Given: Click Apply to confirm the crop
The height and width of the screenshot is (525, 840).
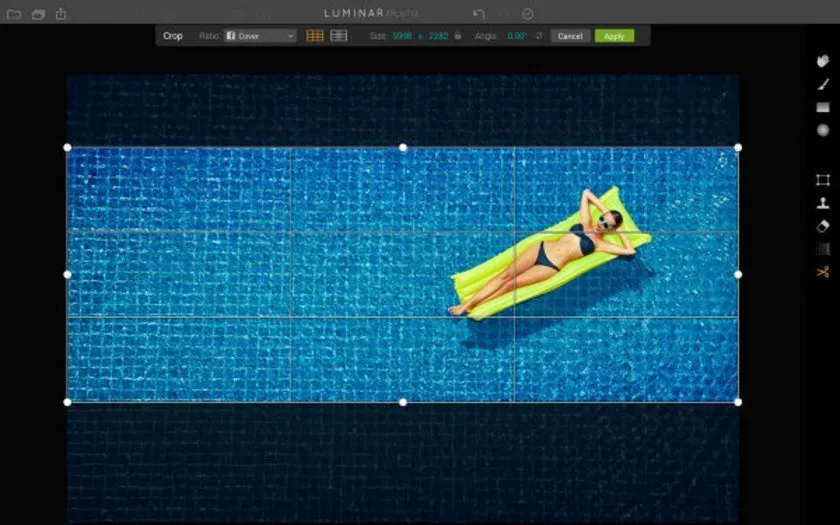Looking at the screenshot, I should click(x=614, y=36).
